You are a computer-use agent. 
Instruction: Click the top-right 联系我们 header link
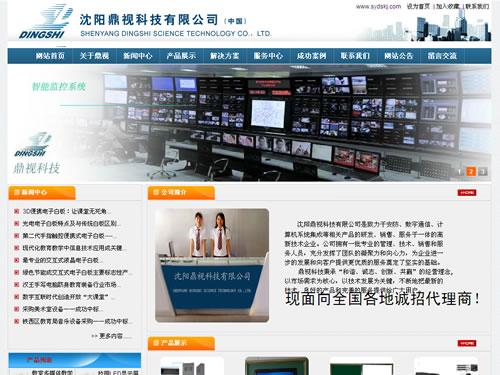(477, 6)
